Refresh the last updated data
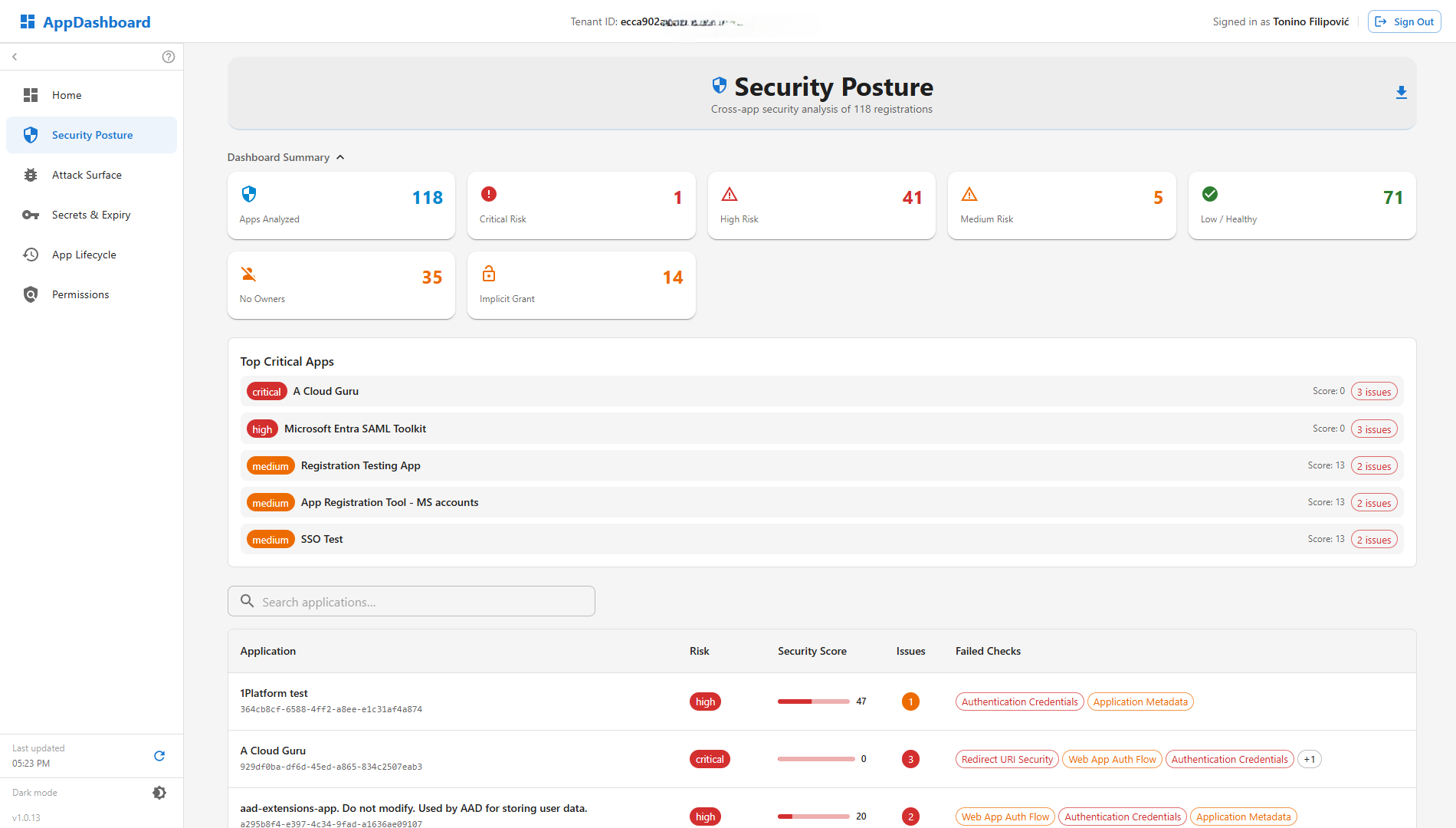The width and height of the screenshot is (1456, 828). click(x=159, y=756)
